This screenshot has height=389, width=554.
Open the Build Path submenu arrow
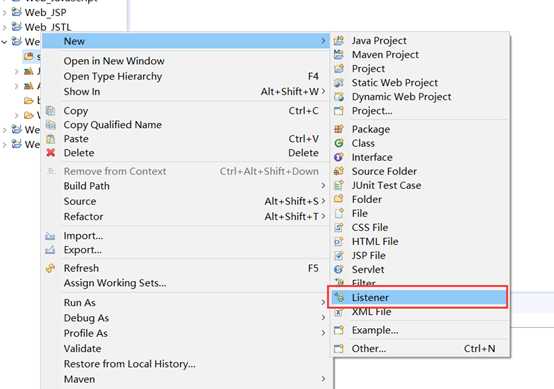(x=323, y=186)
